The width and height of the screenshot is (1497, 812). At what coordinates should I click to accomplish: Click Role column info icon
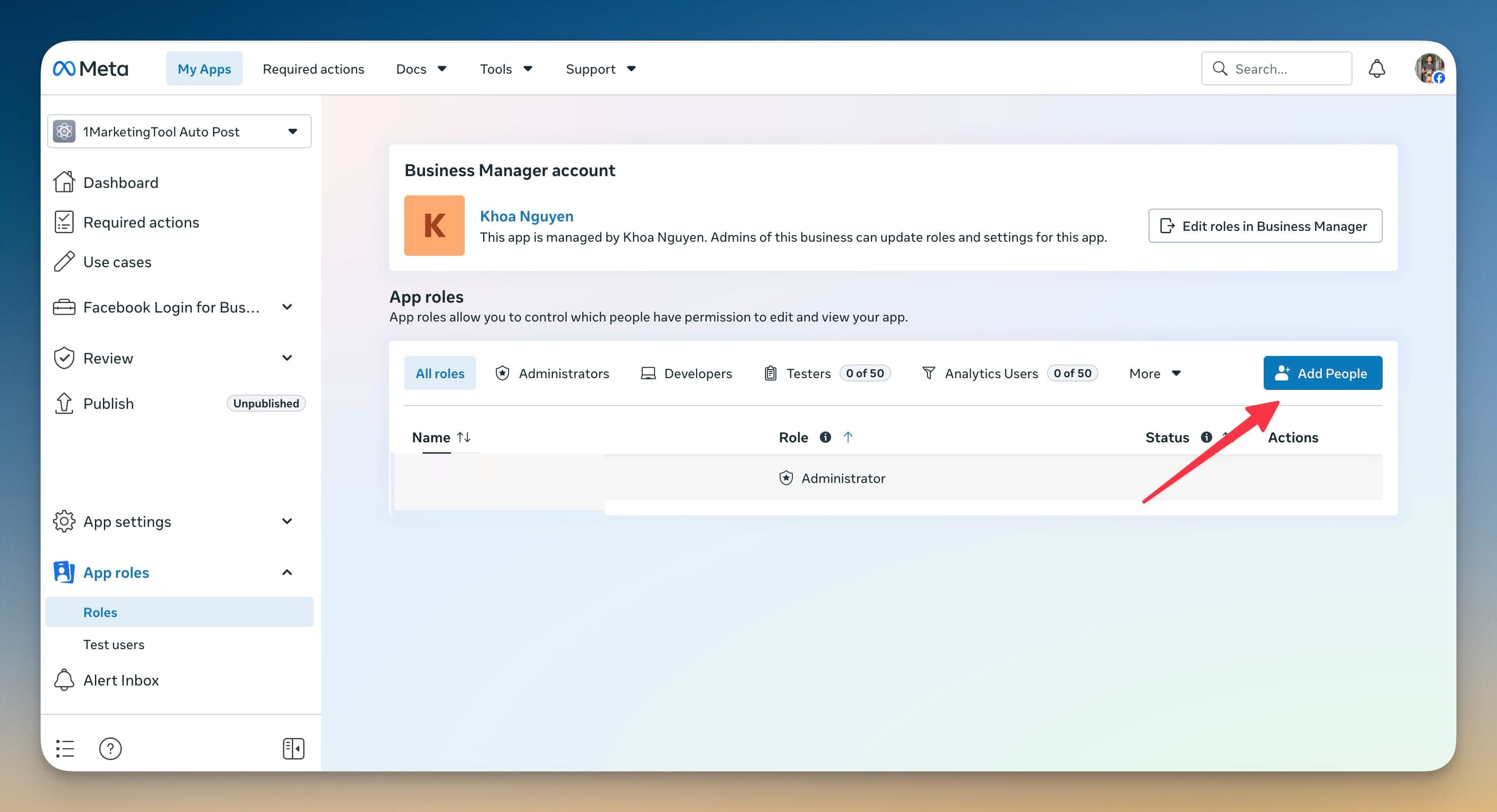pos(825,437)
